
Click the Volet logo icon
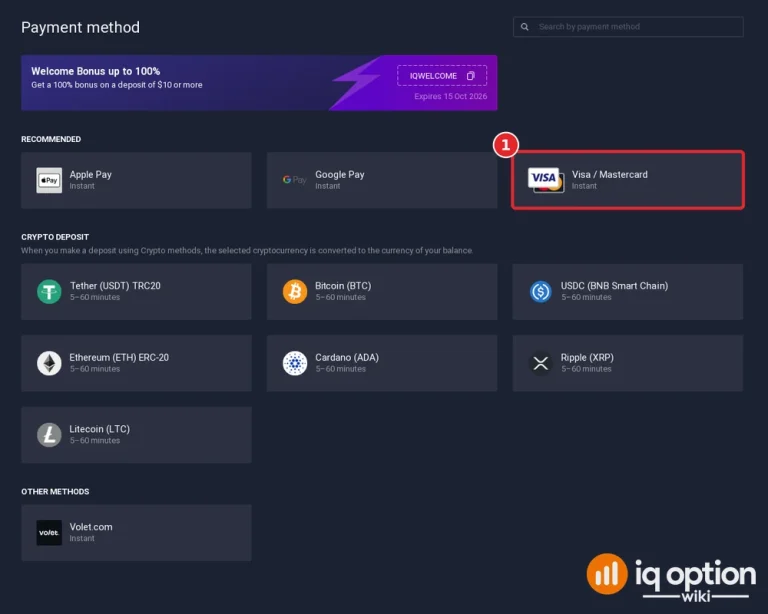[49, 533]
